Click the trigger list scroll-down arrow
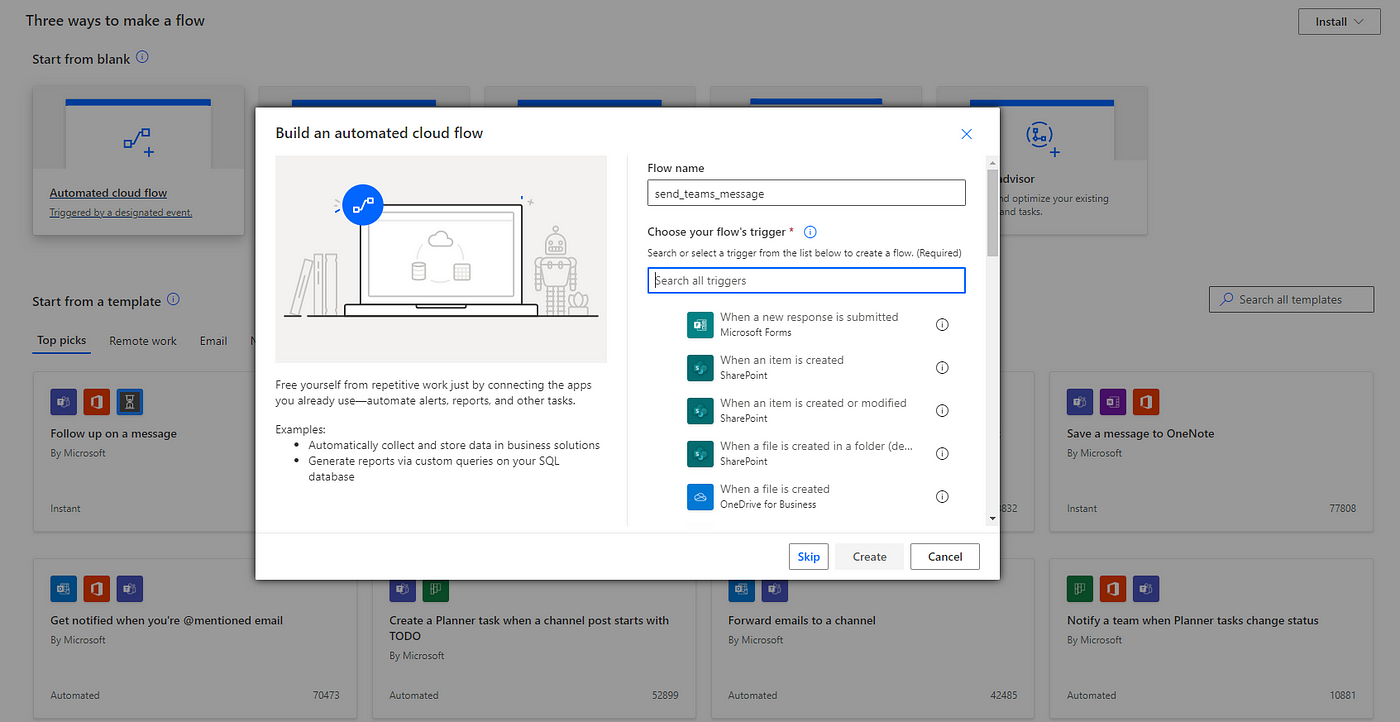The height and width of the screenshot is (722, 1400). (992, 518)
